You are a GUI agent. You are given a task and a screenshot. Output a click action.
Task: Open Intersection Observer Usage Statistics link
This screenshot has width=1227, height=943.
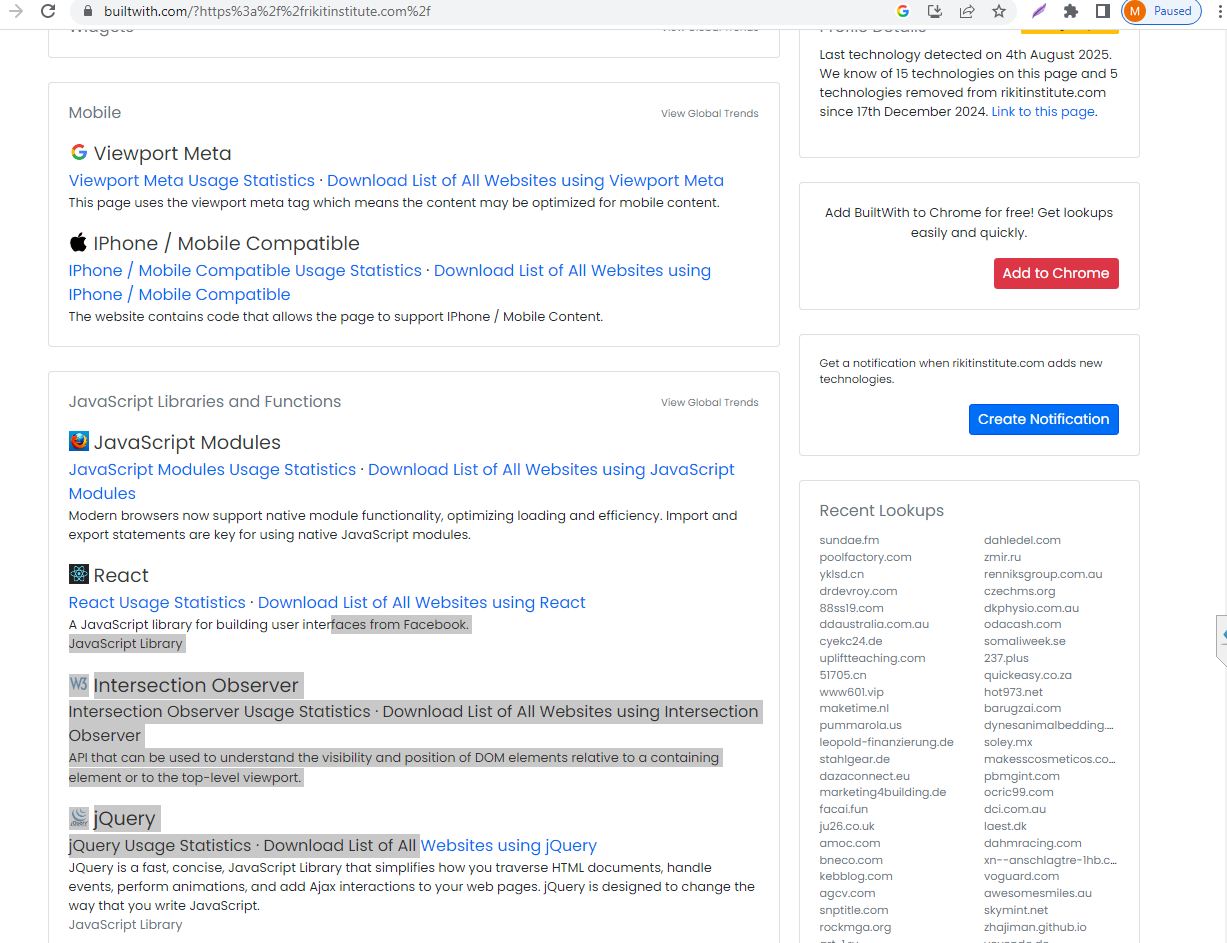point(219,711)
